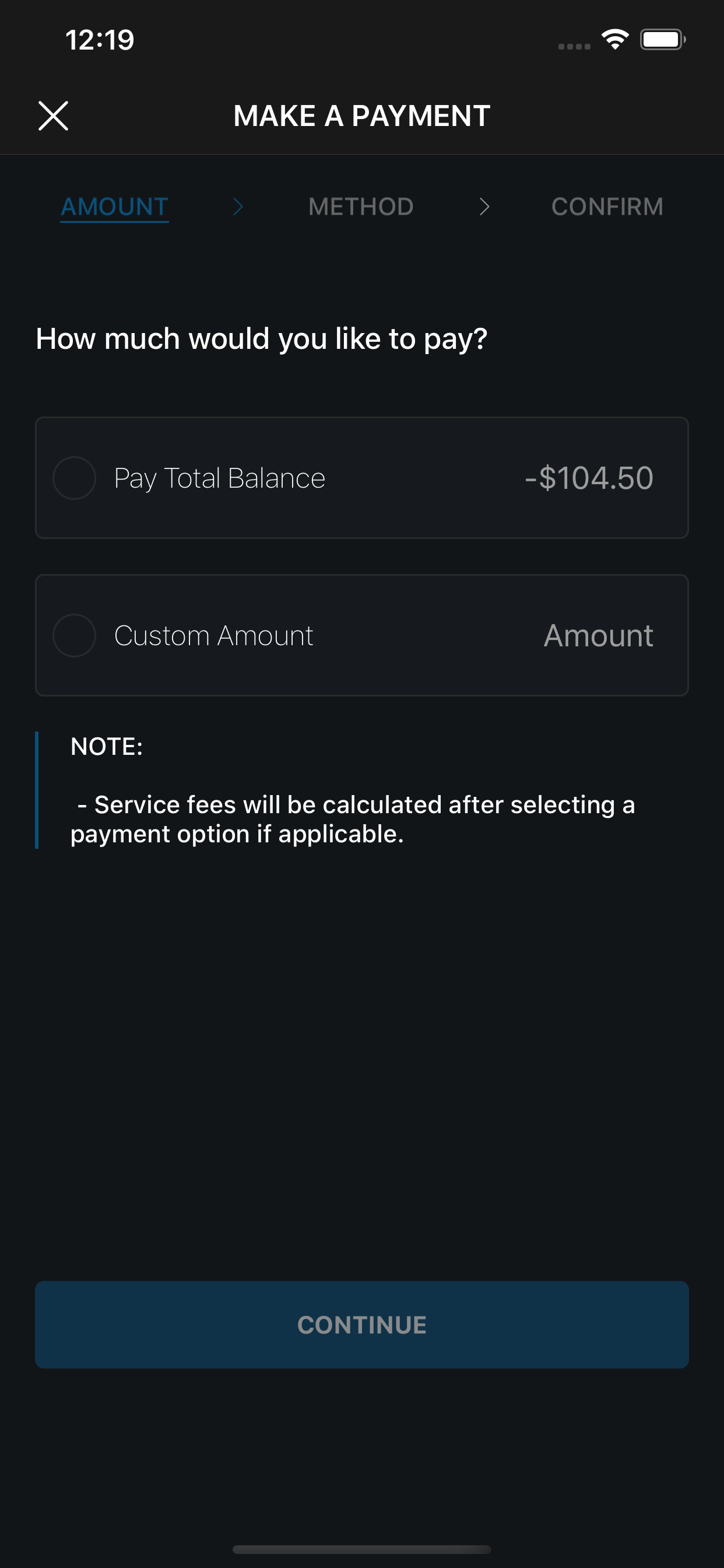
Task: Tap the home indicator bar at bottom
Action: tap(362, 1549)
